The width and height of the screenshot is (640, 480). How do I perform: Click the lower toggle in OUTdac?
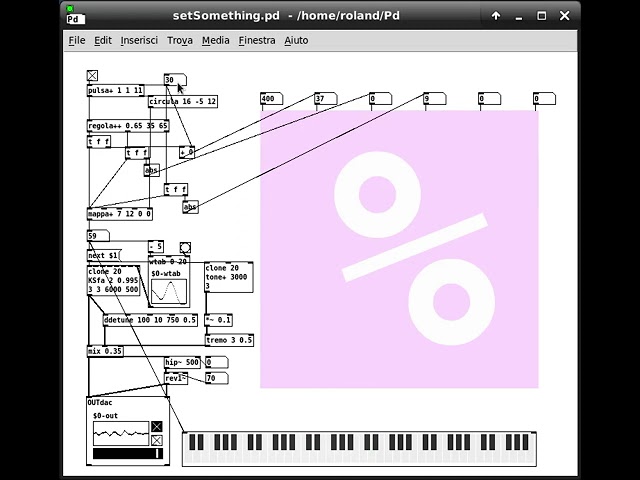pos(157,440)
